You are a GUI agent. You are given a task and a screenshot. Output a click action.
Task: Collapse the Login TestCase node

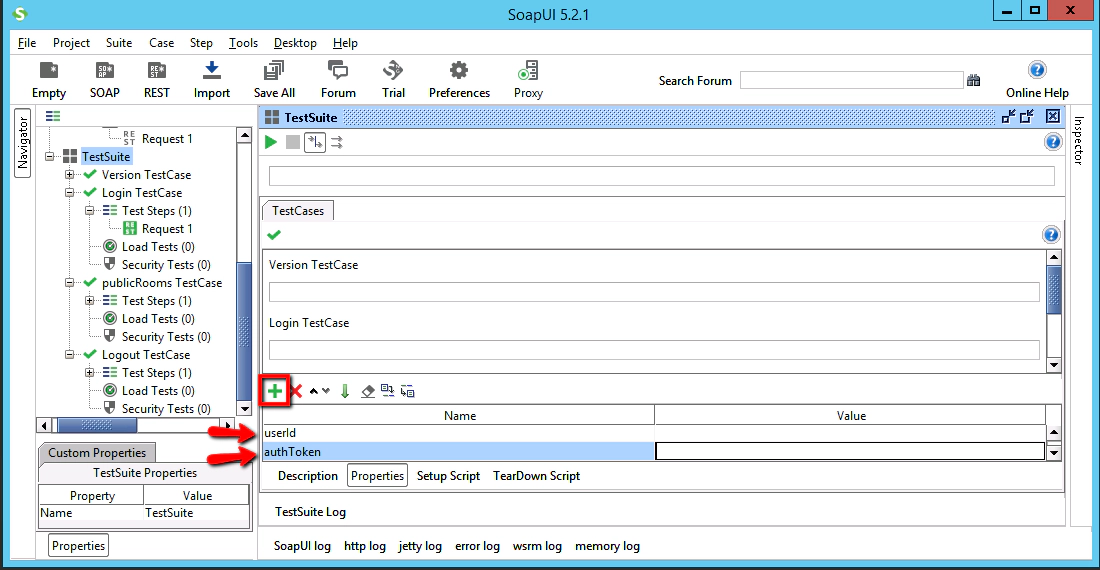[x=69, y=192]
